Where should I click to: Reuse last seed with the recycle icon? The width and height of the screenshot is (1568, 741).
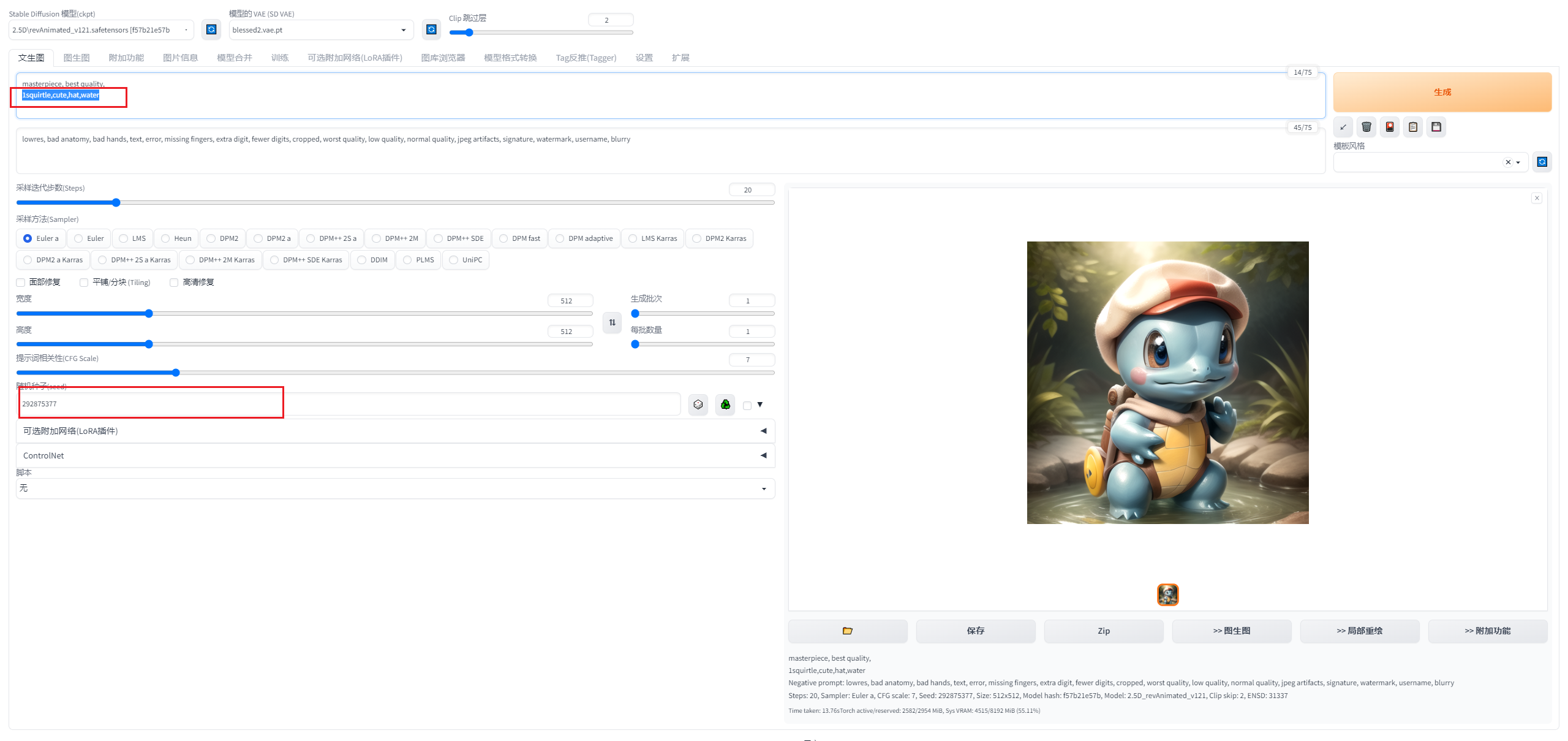725,405
